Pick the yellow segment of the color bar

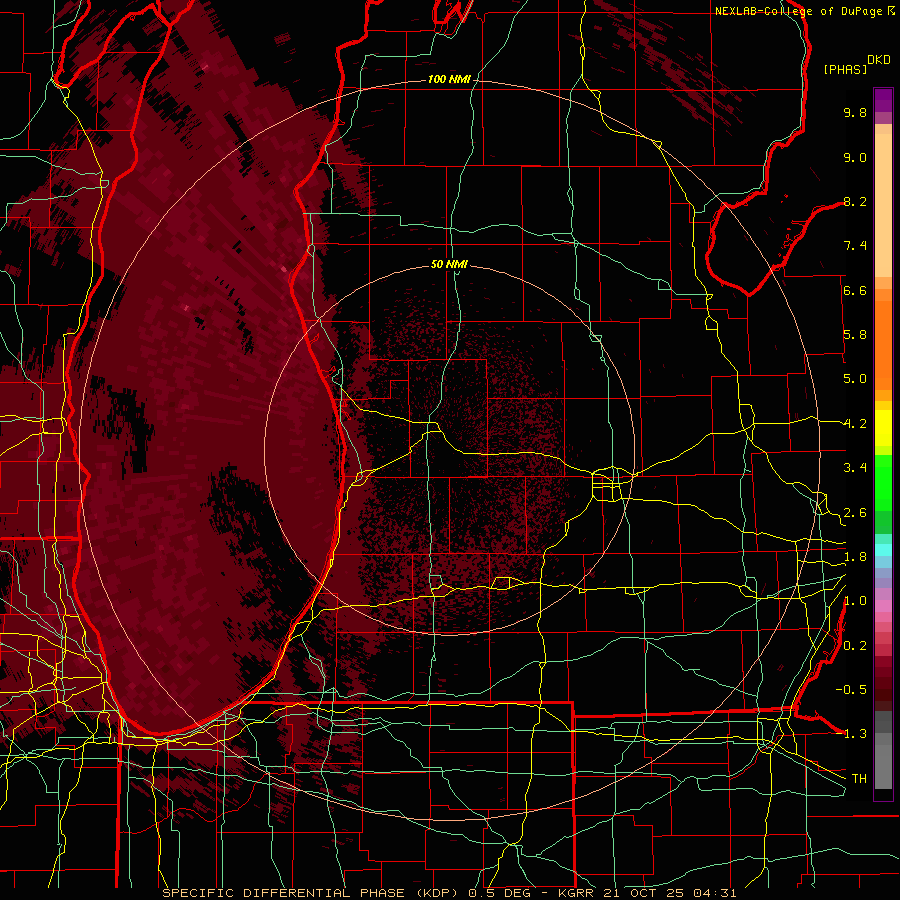883,428
